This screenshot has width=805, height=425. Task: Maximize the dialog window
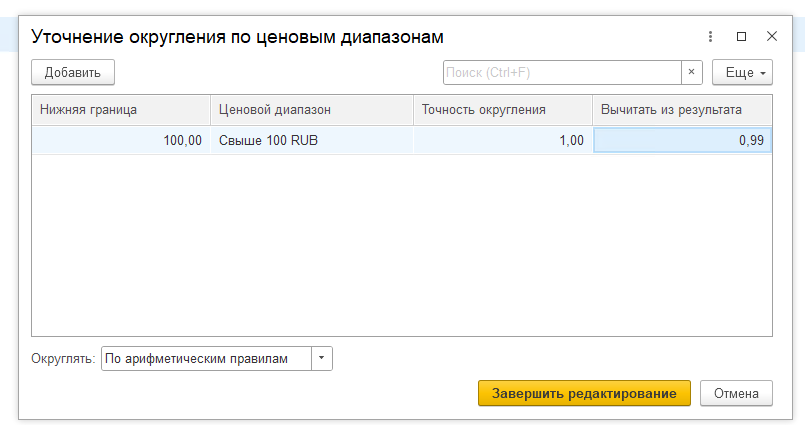point(741,36)
